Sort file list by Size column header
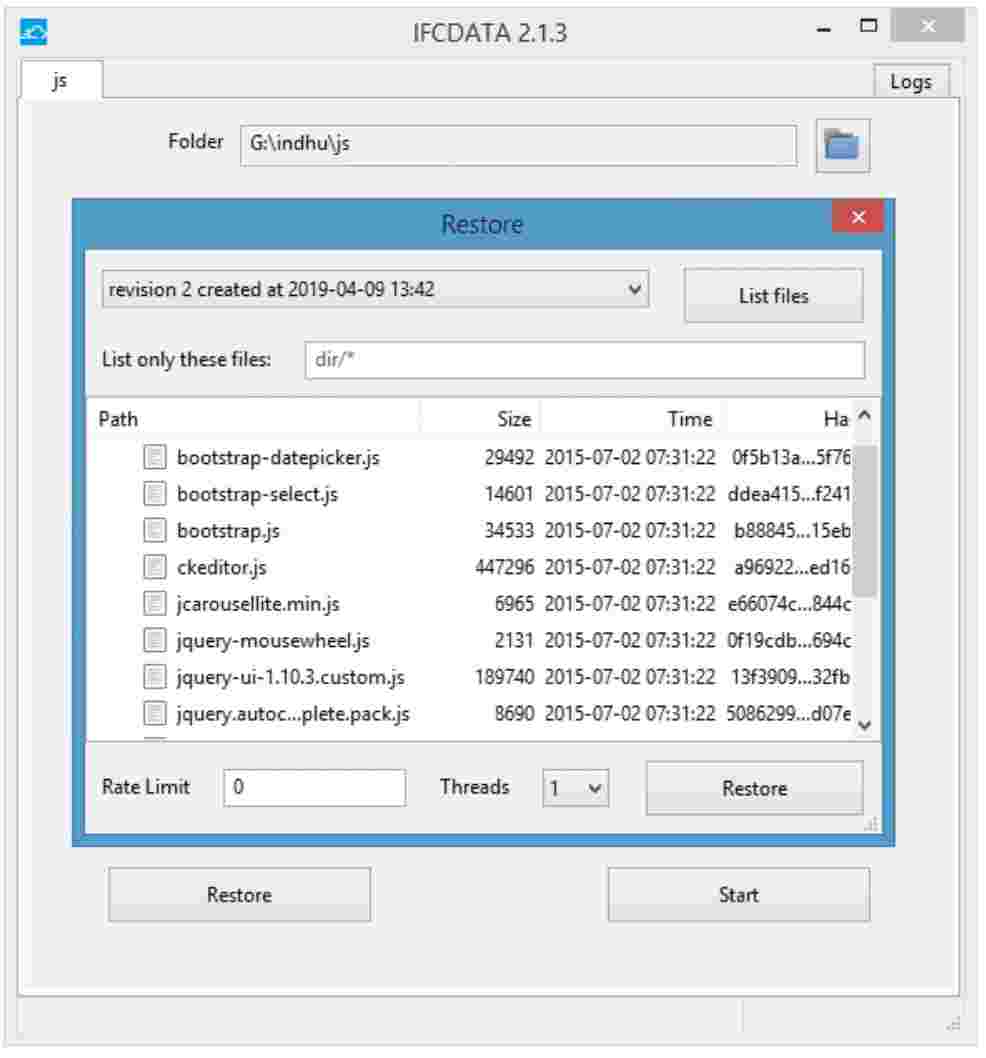Image resolution: width=986 pixels, height=1058 pixels. coord(481,419)
